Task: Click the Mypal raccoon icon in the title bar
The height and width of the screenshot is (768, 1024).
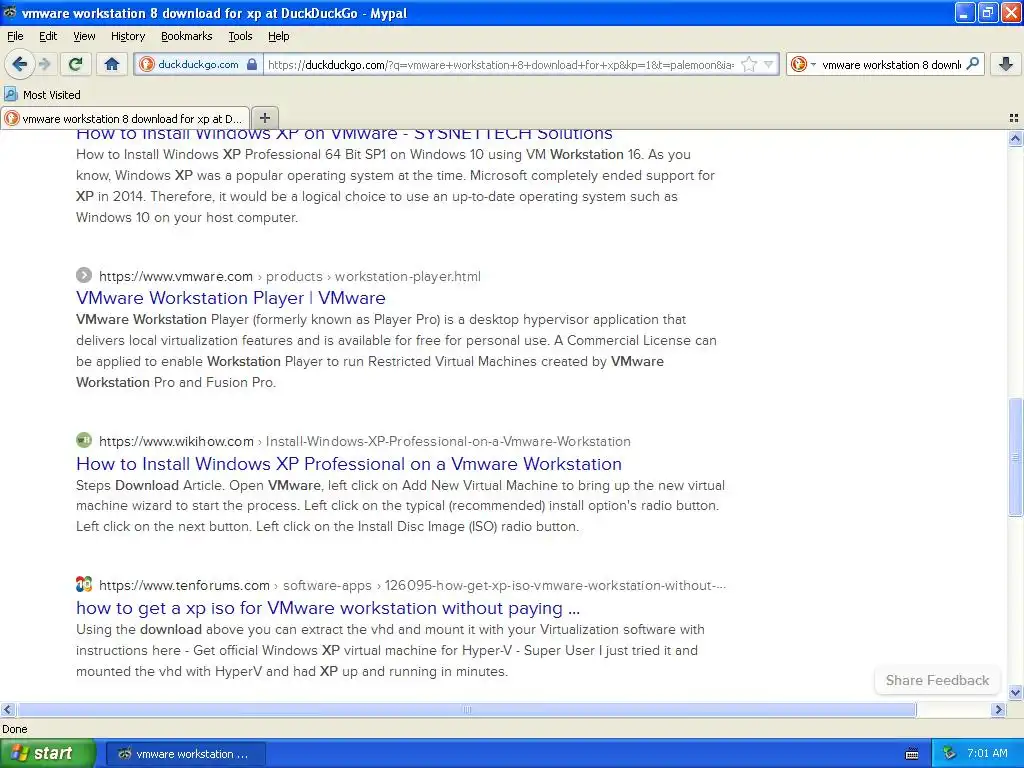Action: [9, 12]
